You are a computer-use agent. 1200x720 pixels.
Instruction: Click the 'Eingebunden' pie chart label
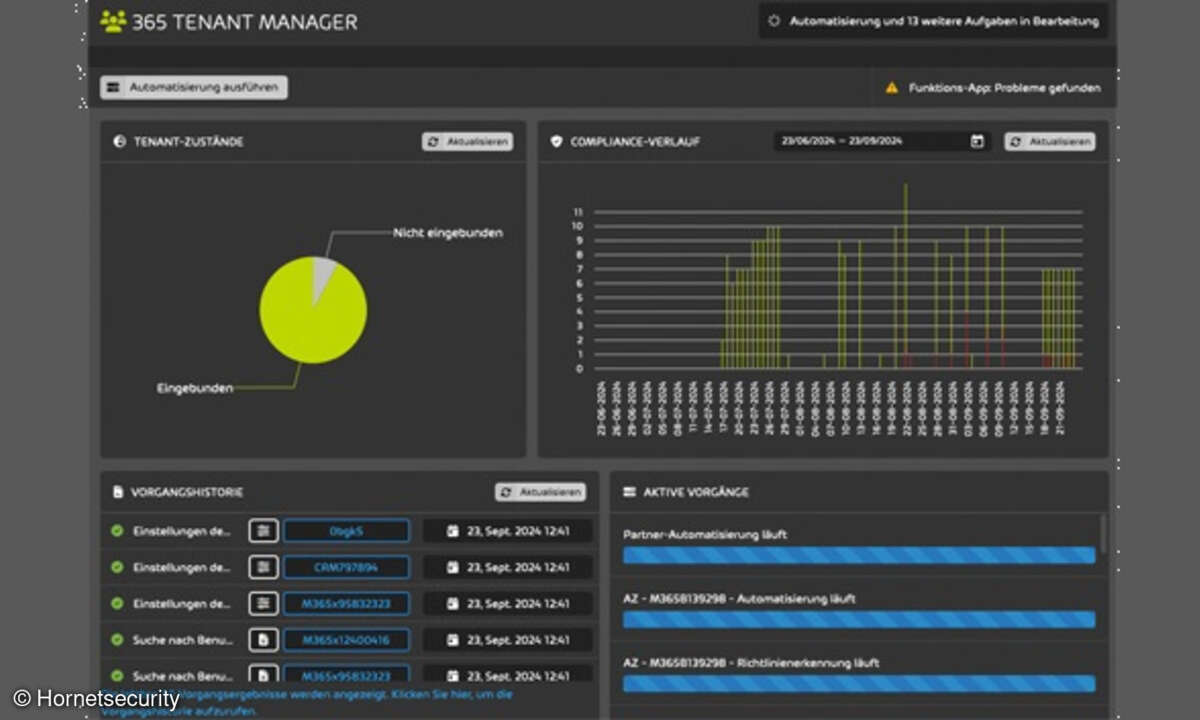click(x=195, y=387)
